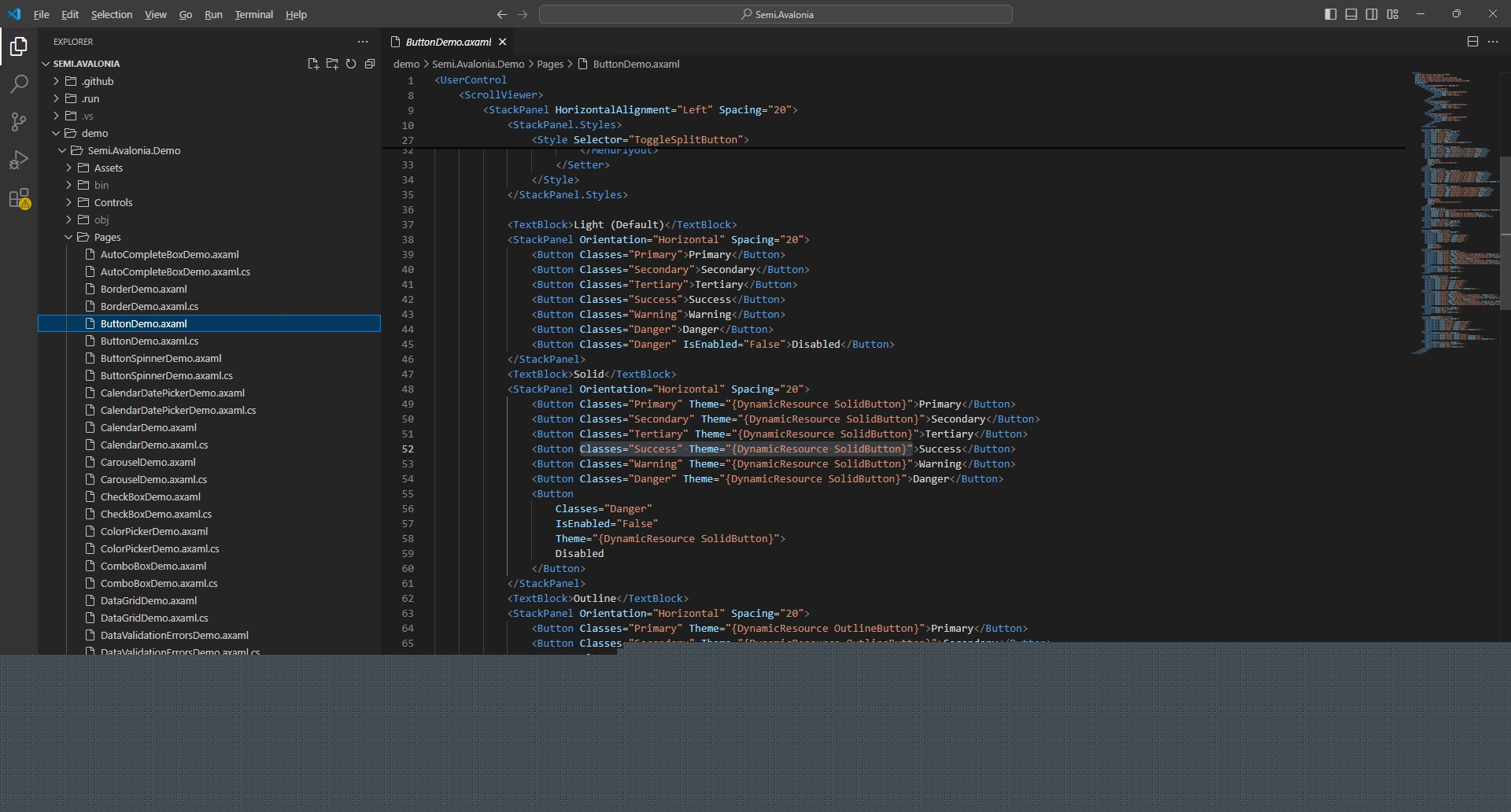The width and height of the screenshot is (1511, 812).
Task: Open the Selection menu
Action: 111,14
